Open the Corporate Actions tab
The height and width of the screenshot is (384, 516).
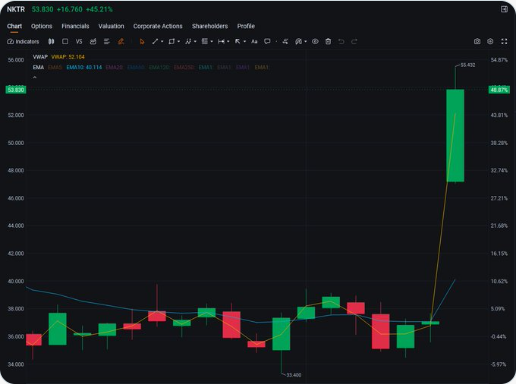[158, 26]
